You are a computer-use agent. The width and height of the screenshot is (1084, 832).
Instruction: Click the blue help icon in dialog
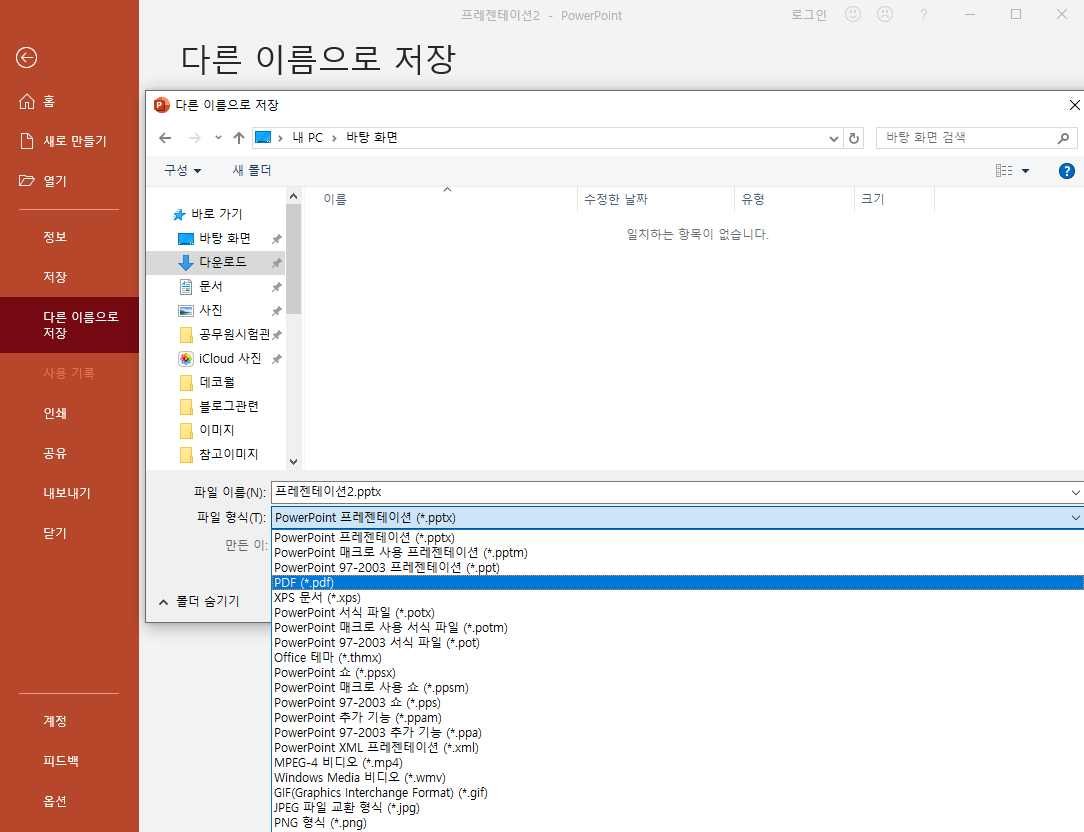[x=1067, y=171]
